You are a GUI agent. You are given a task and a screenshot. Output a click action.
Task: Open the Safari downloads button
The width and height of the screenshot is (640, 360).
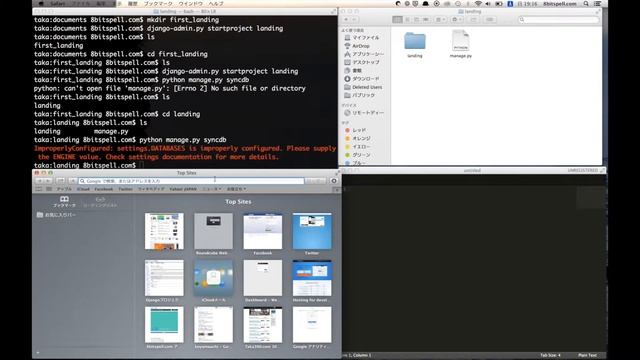coord(334,181)
